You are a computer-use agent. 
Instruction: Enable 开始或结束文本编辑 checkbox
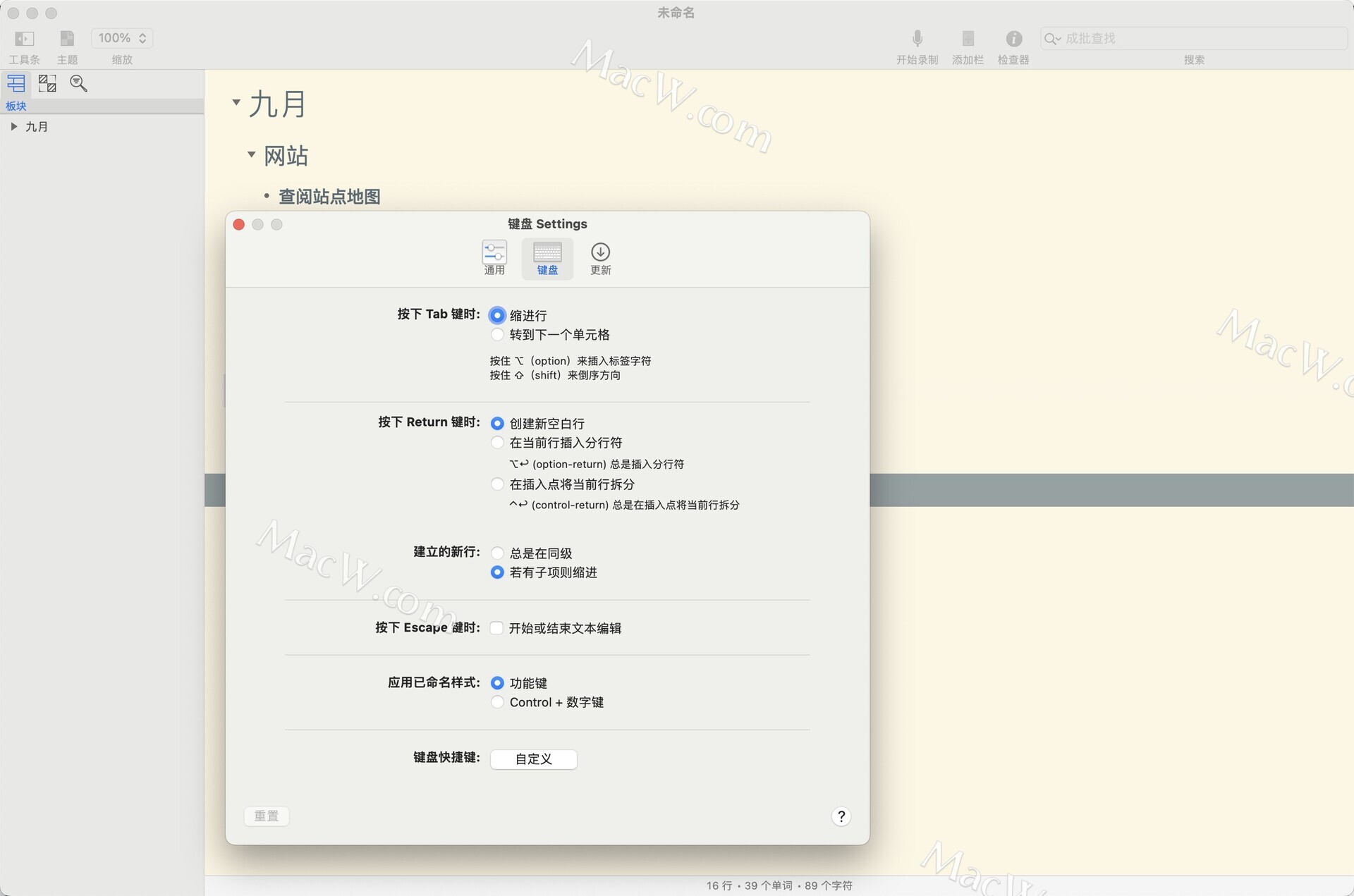(496, 627)
